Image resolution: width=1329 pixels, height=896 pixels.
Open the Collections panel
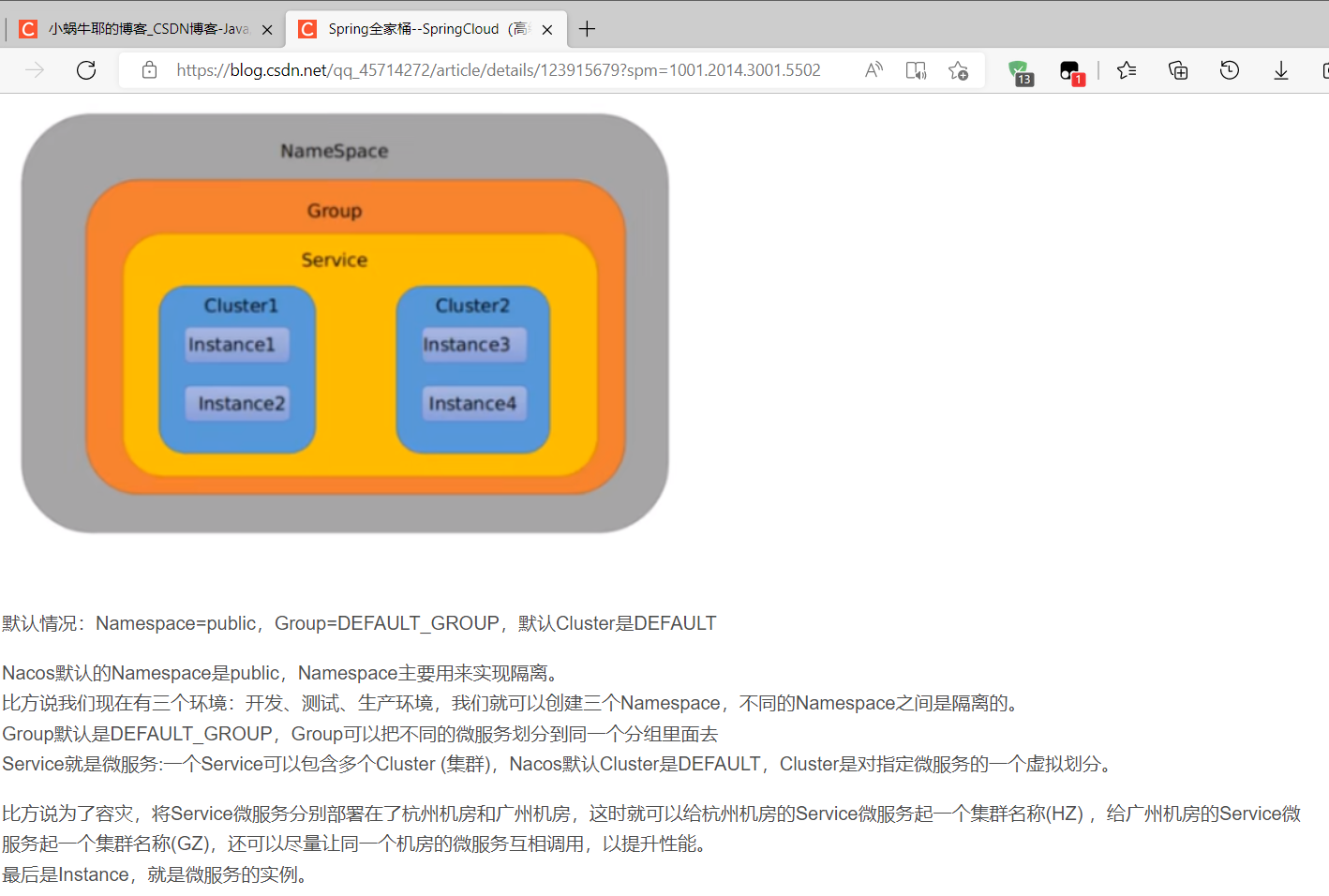click(1177, 69)
